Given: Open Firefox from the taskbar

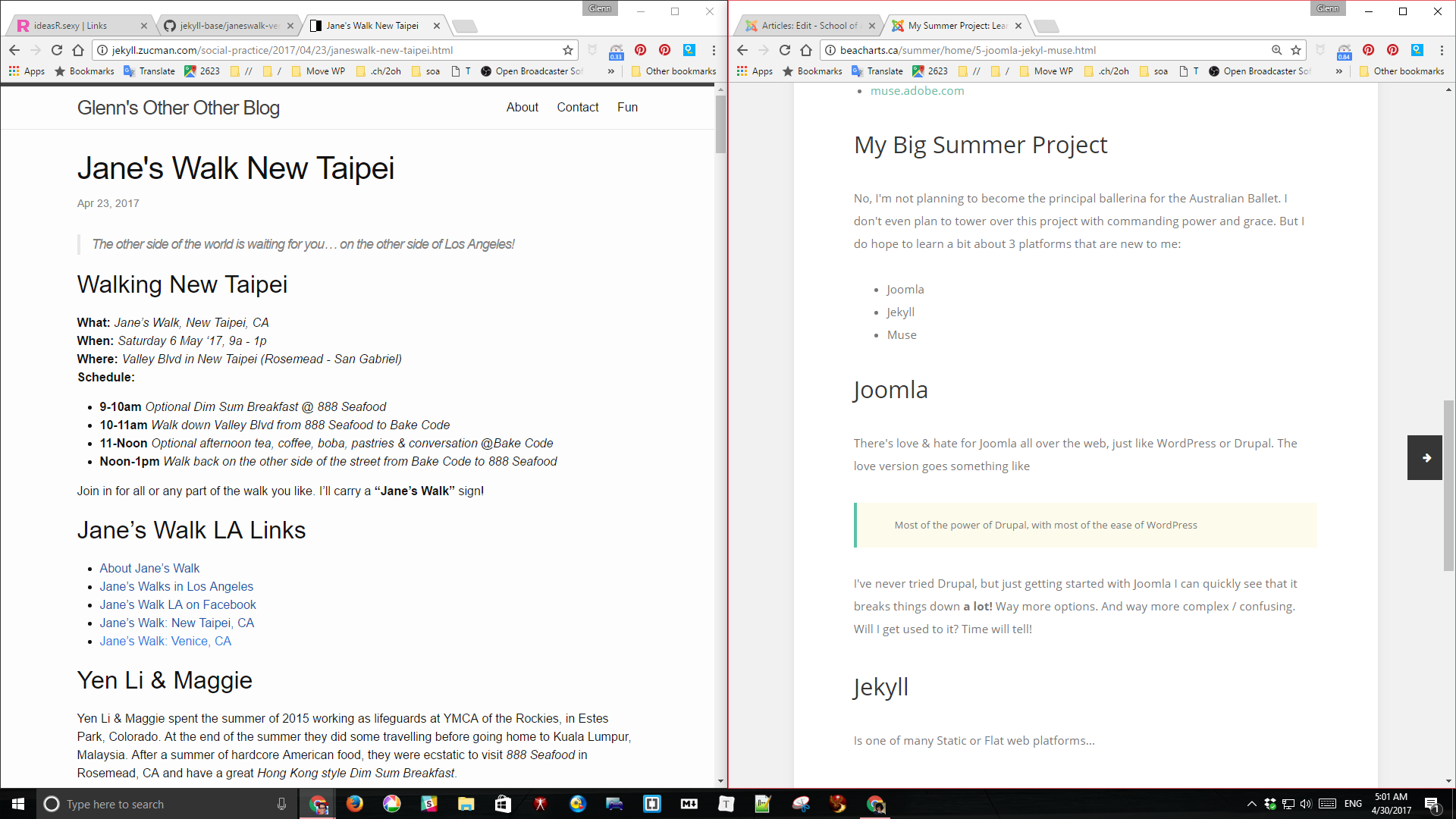Looking at the screenshot, I should click(x=354, y=804).
